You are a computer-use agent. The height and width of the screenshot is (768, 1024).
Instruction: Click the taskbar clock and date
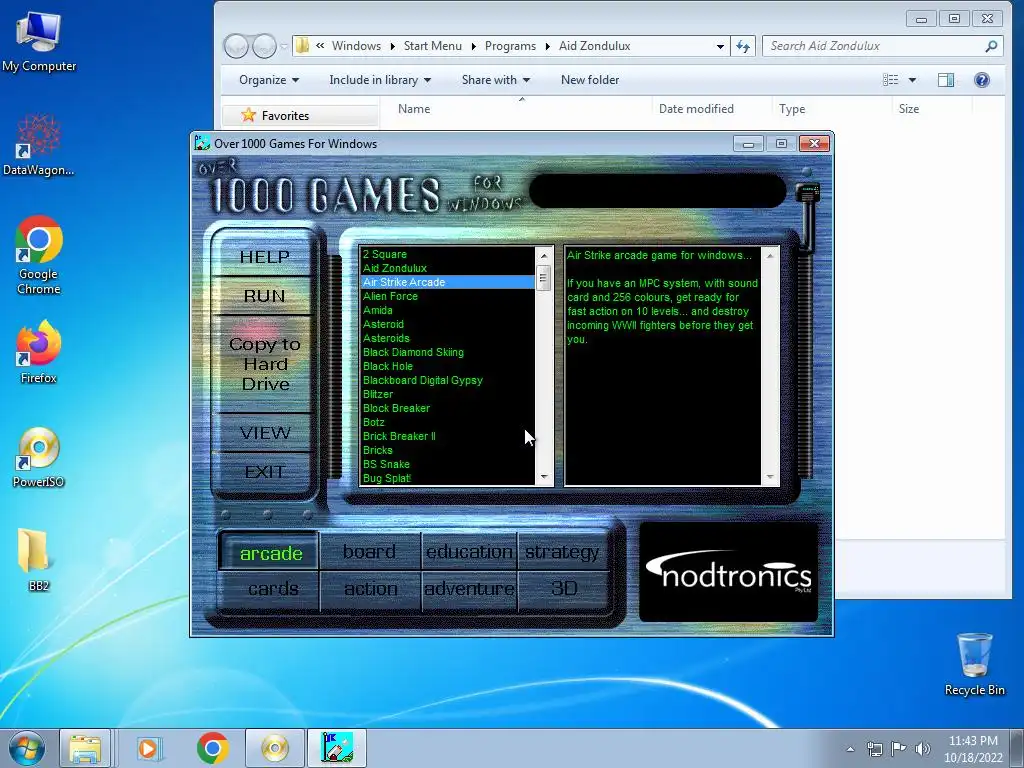pyautogui.click(x=973, y=749)
